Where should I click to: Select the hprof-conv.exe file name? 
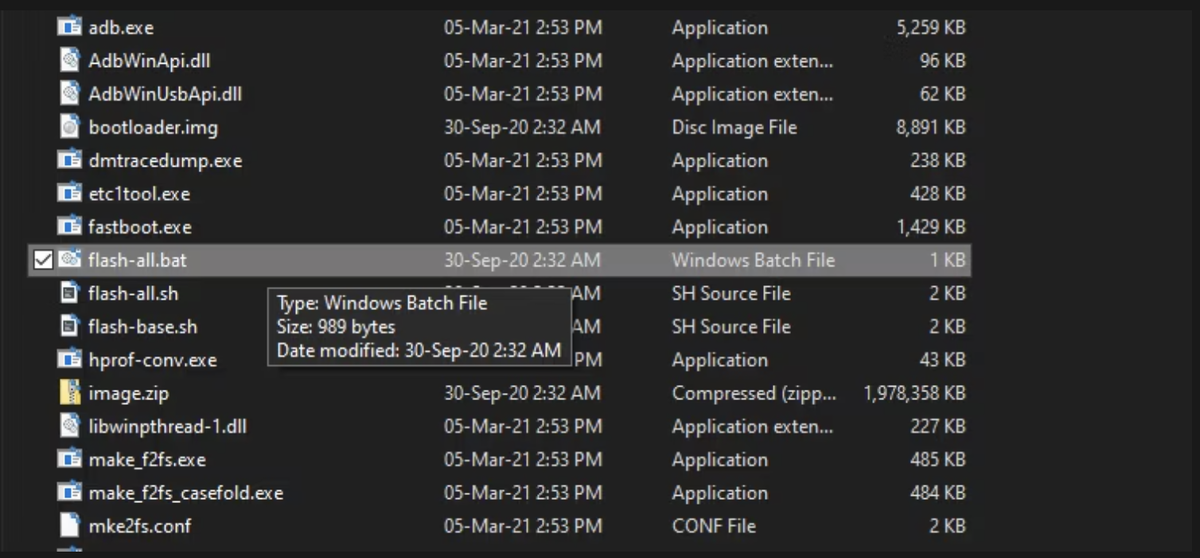click(x=152, y=360)
